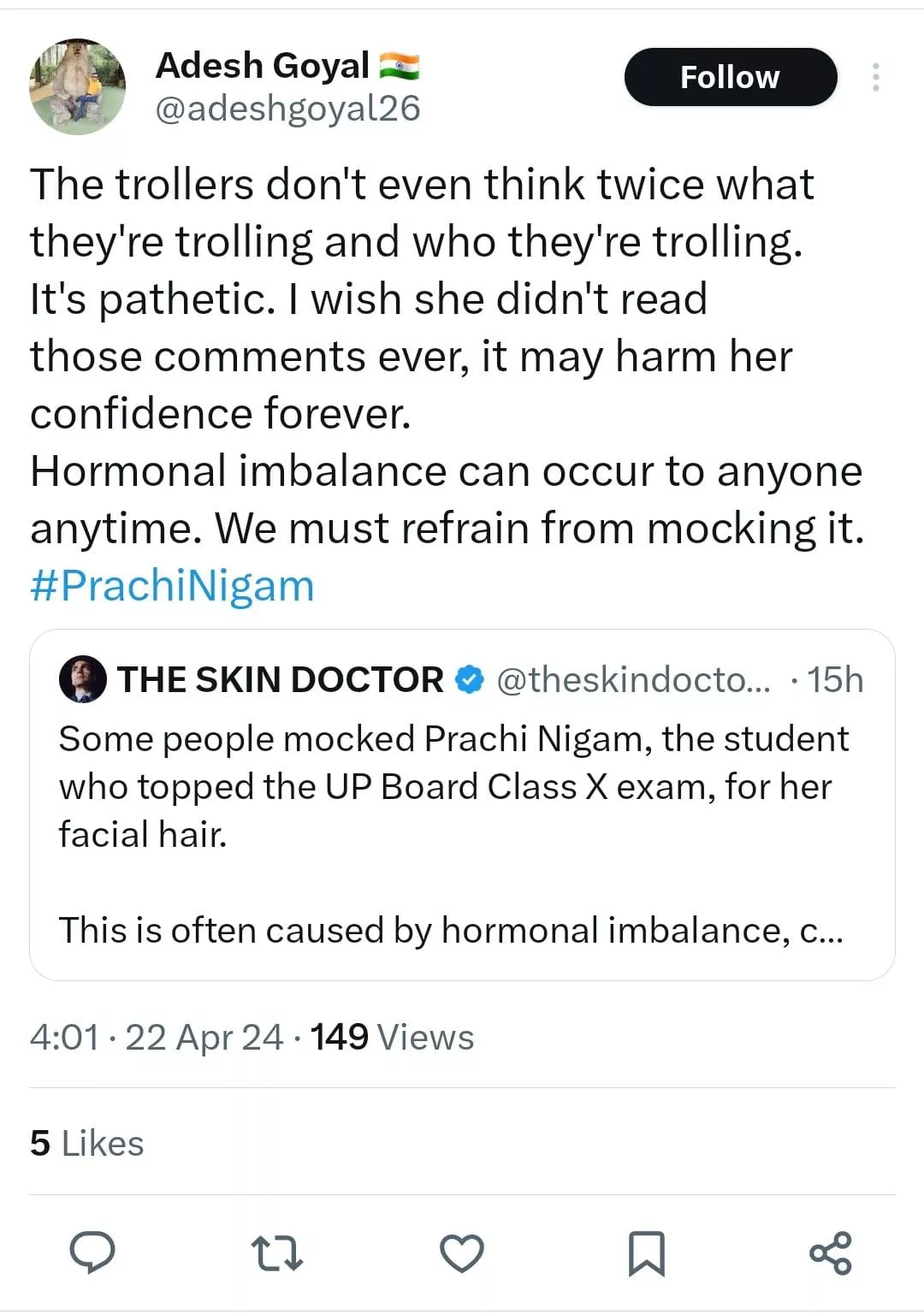Click the 4:01 · 22 Apr 24 timestamp

(156, 1037)
